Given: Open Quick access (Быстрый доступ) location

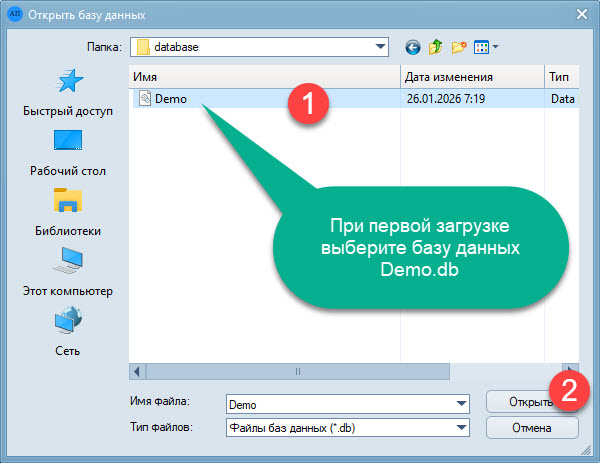Looking at the screenshot, I should [68, 93].
